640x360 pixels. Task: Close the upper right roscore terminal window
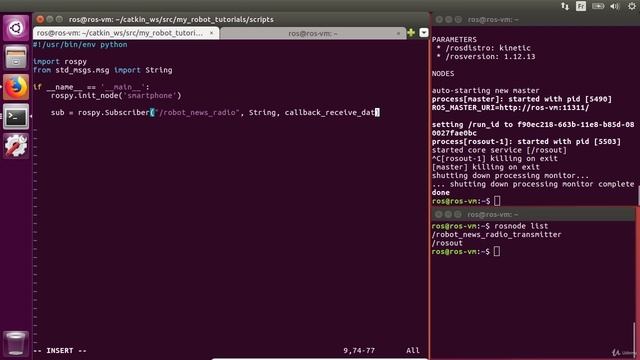tap(439, 19)
